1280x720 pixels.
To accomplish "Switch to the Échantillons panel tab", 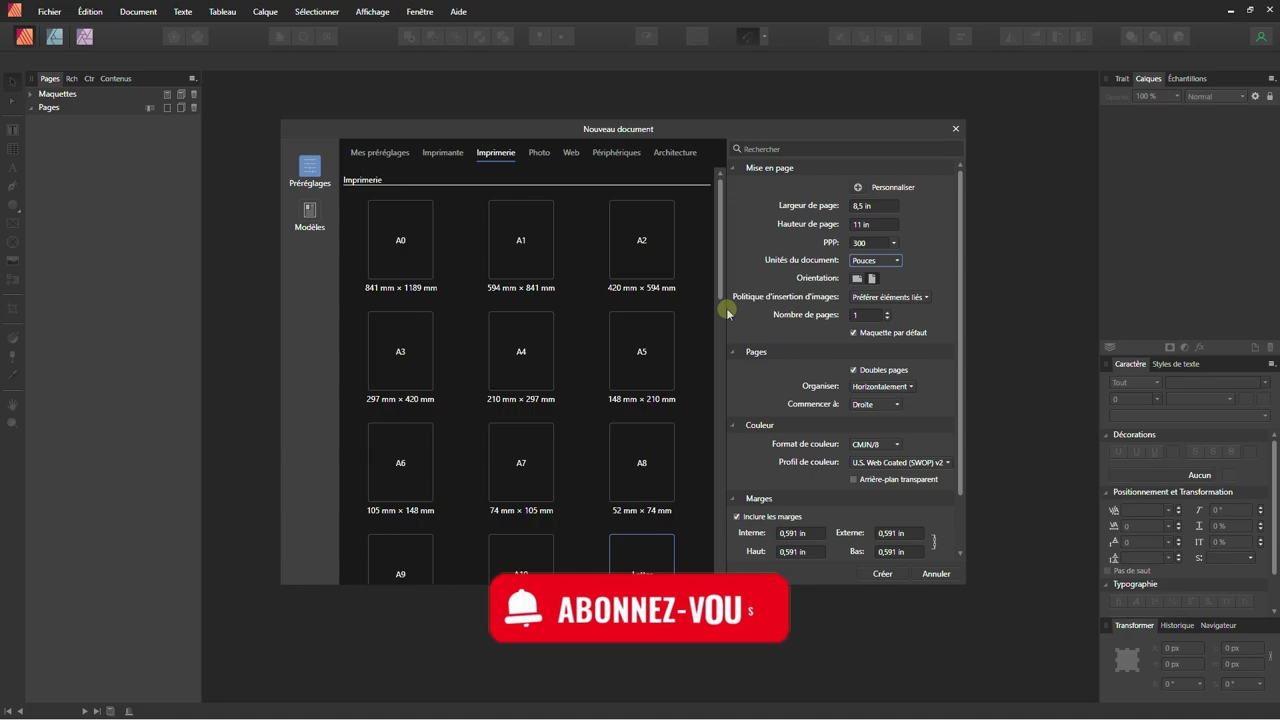I will coord(1187,79).
